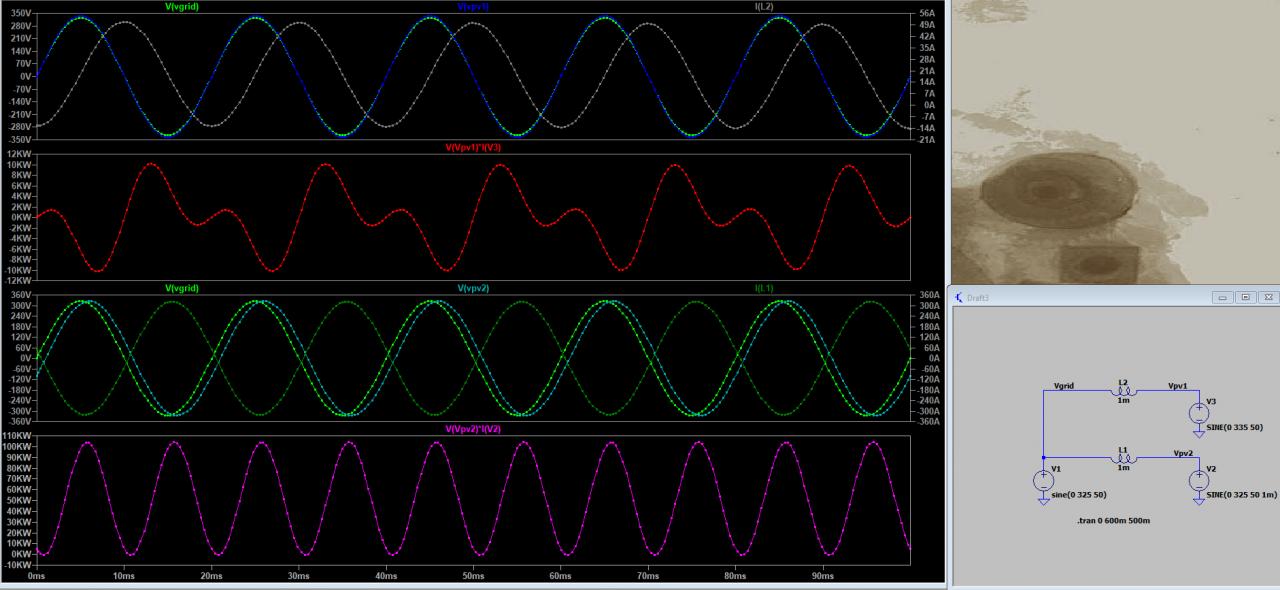Click the V(vpv1) trace label
The image size is (1280, 590).
tap(473, 6)
